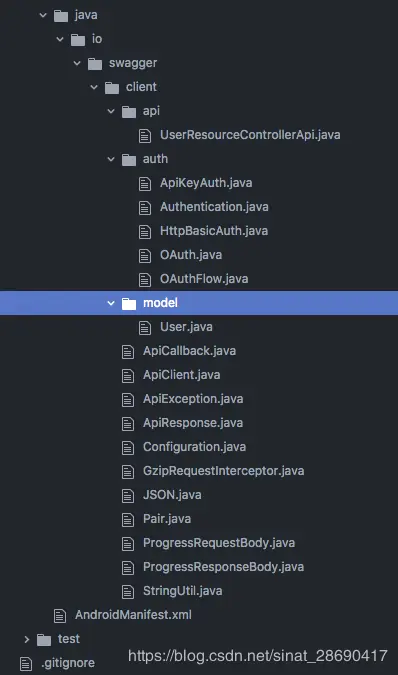Select the auth folder label
398x675 pixels.
(x=155, y=159)
